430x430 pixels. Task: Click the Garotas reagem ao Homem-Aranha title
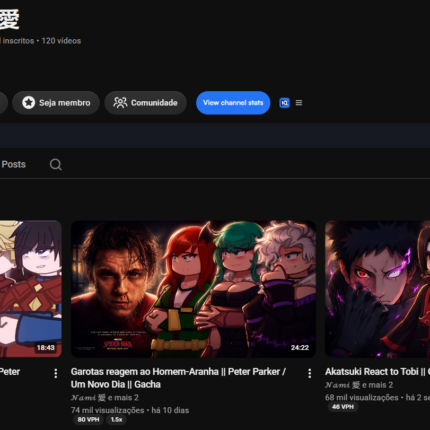178,378
